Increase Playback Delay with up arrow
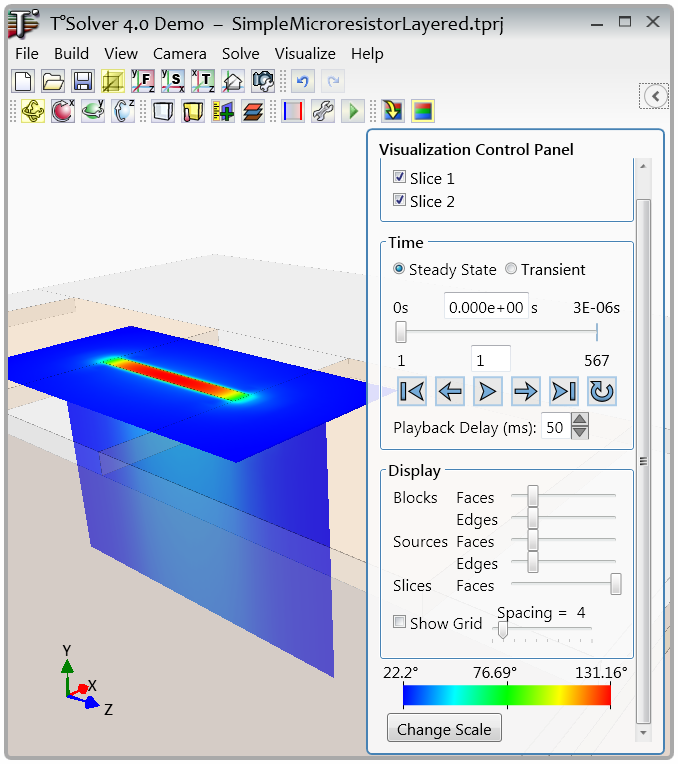678x764 pixels. [580, 420]
